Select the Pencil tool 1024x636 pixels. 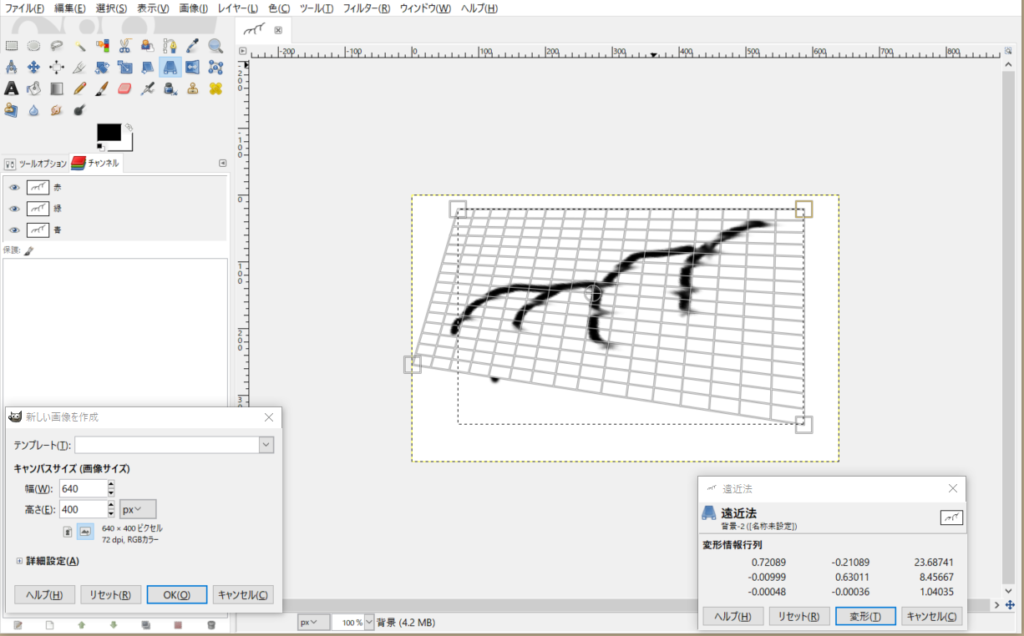tap(78, 89)
